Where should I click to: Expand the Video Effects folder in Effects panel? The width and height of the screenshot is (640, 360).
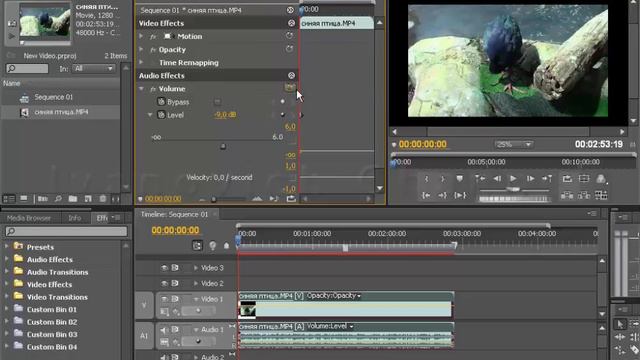tap(7, 284)
